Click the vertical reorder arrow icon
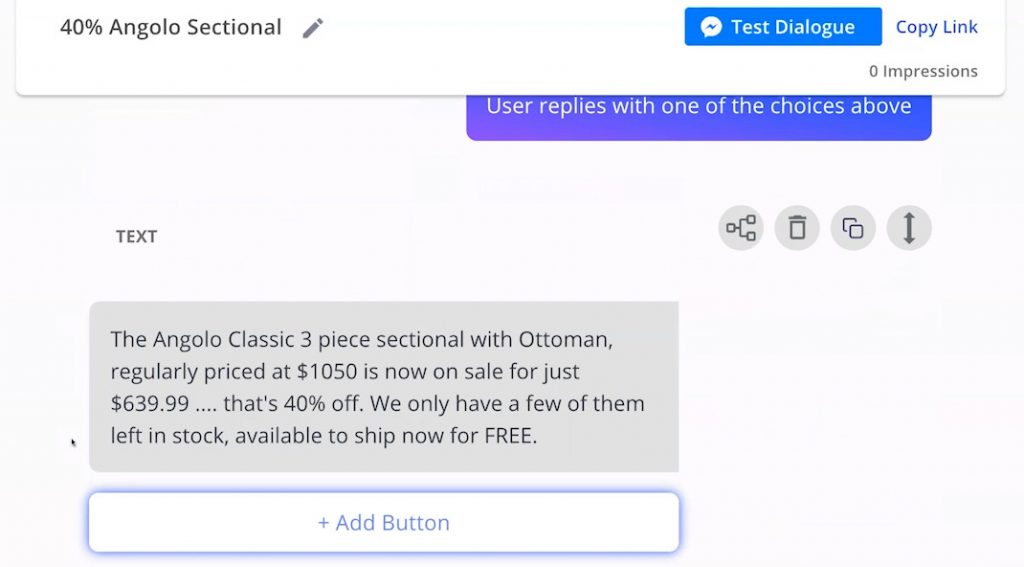Screen dimensions: 1024x567 click(909, 228)
